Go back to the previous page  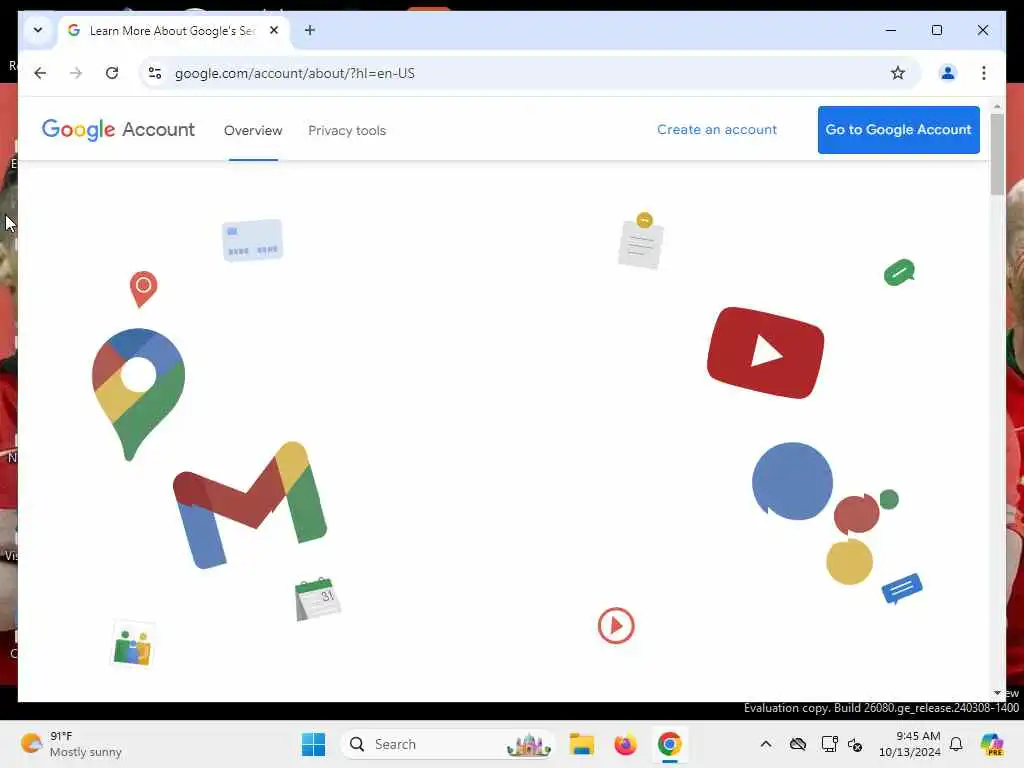[x=40, y=73]
